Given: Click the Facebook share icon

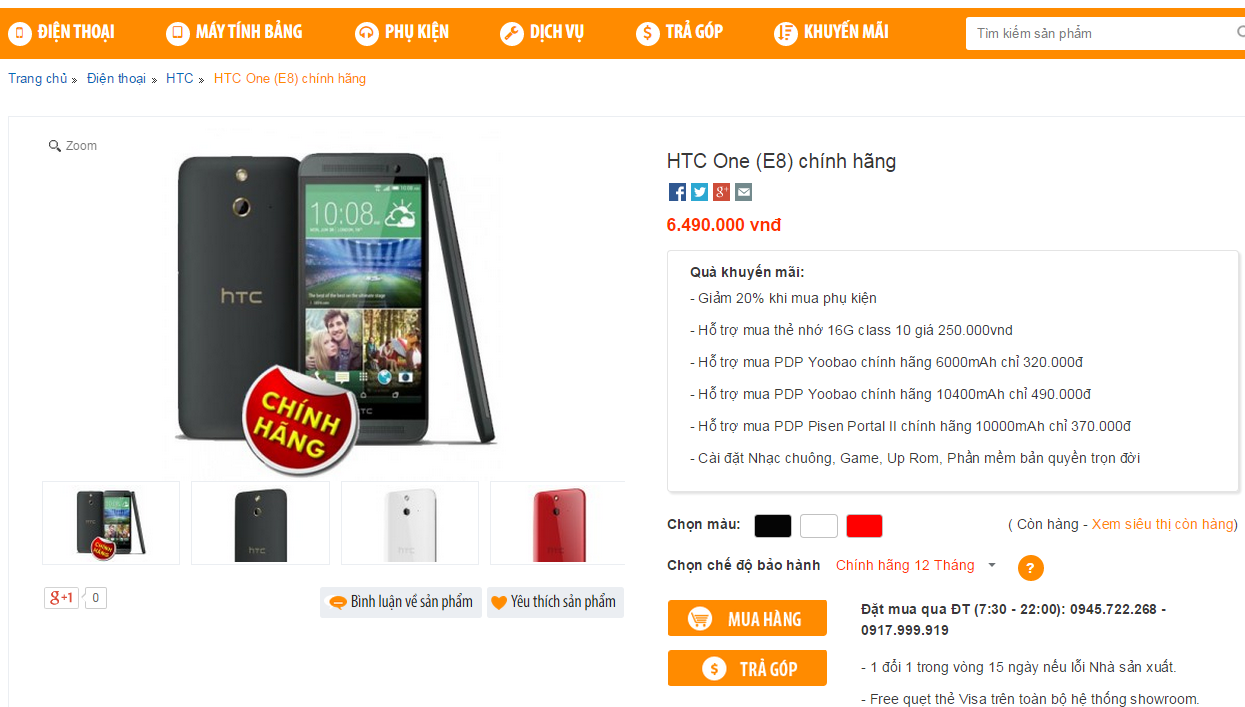Looking at the screenshot, I should (678, 192).
